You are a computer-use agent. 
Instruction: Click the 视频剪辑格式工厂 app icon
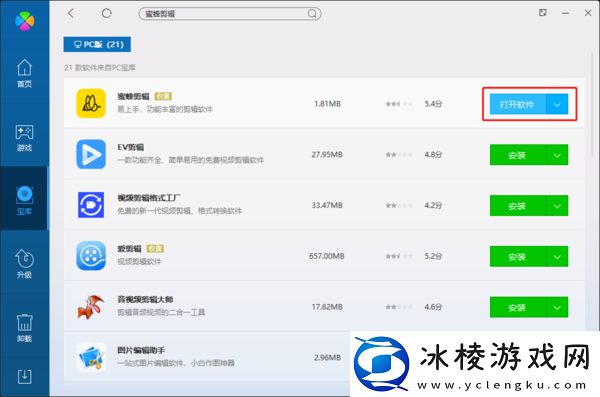[x=91, y=205]
